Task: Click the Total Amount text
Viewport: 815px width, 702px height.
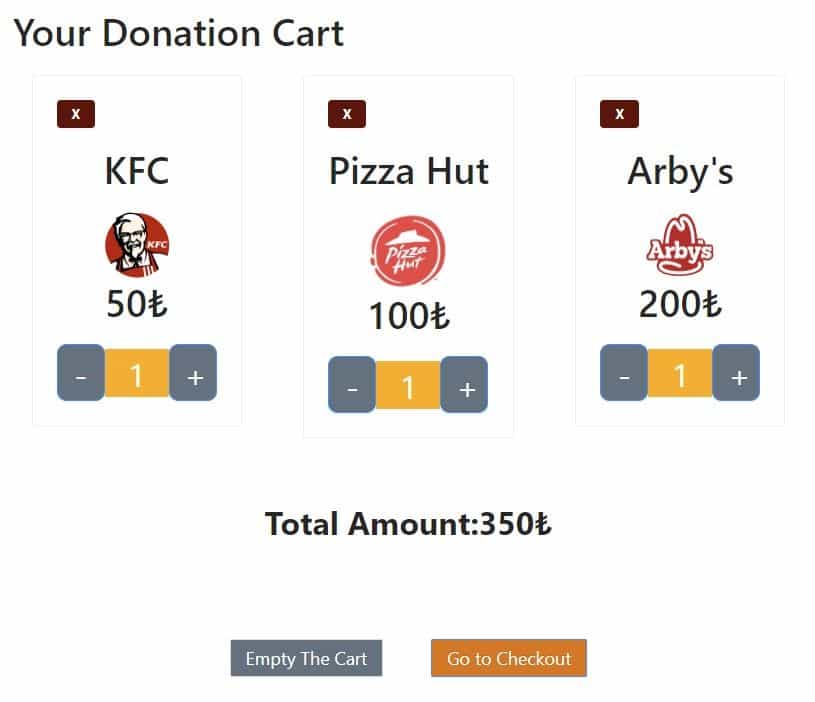Action: click(408, 524)
